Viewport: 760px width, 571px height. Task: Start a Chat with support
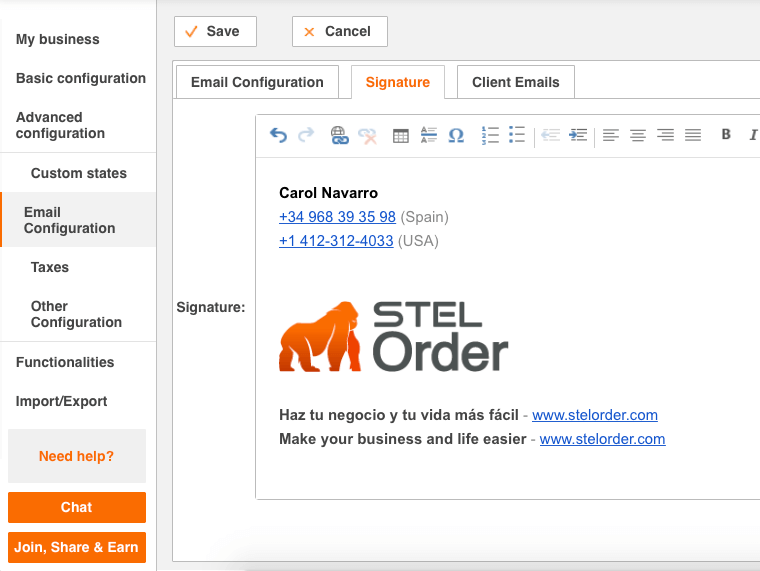pos(77,508)
